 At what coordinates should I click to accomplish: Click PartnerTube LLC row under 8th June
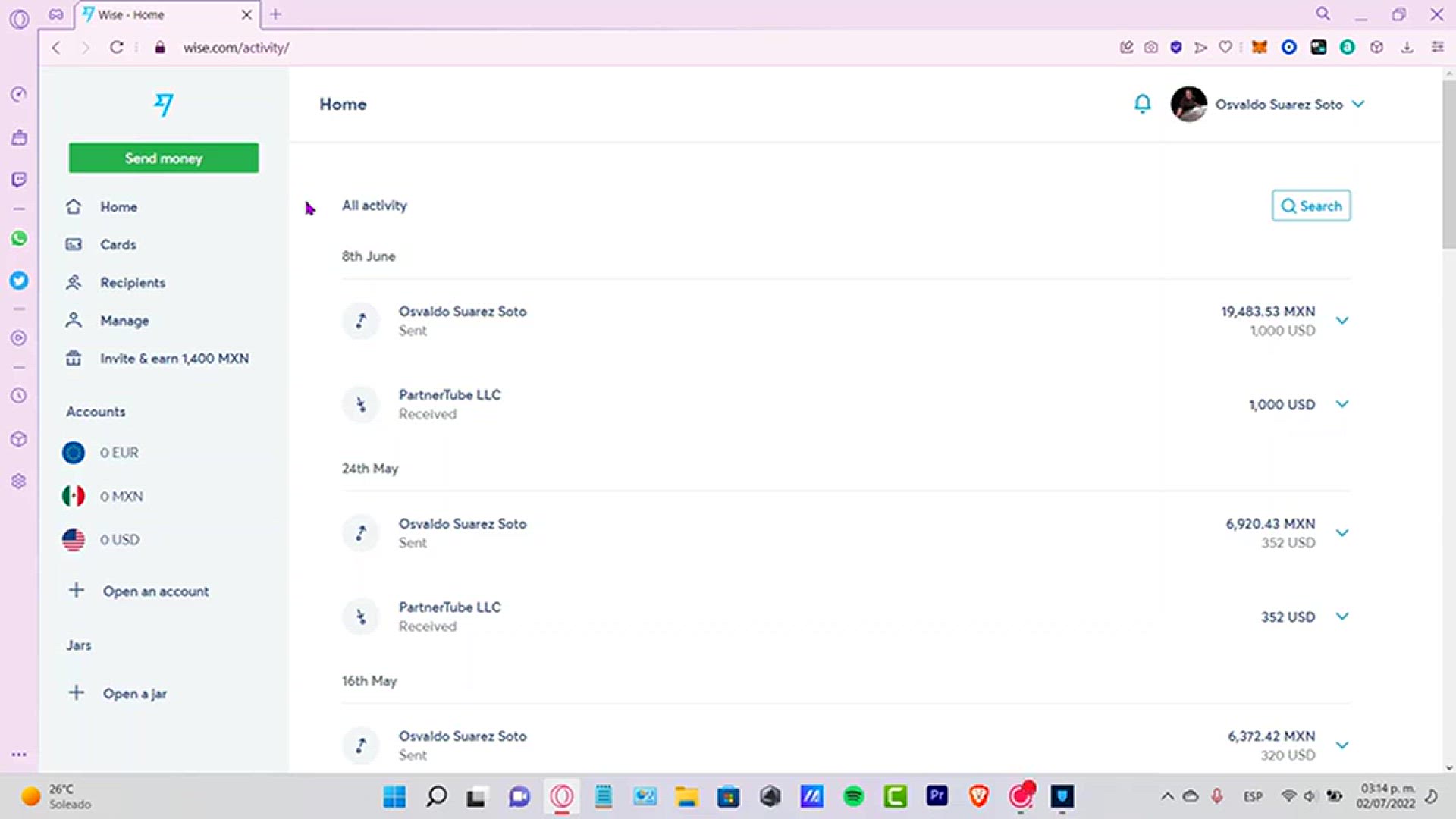pos(846,404)
